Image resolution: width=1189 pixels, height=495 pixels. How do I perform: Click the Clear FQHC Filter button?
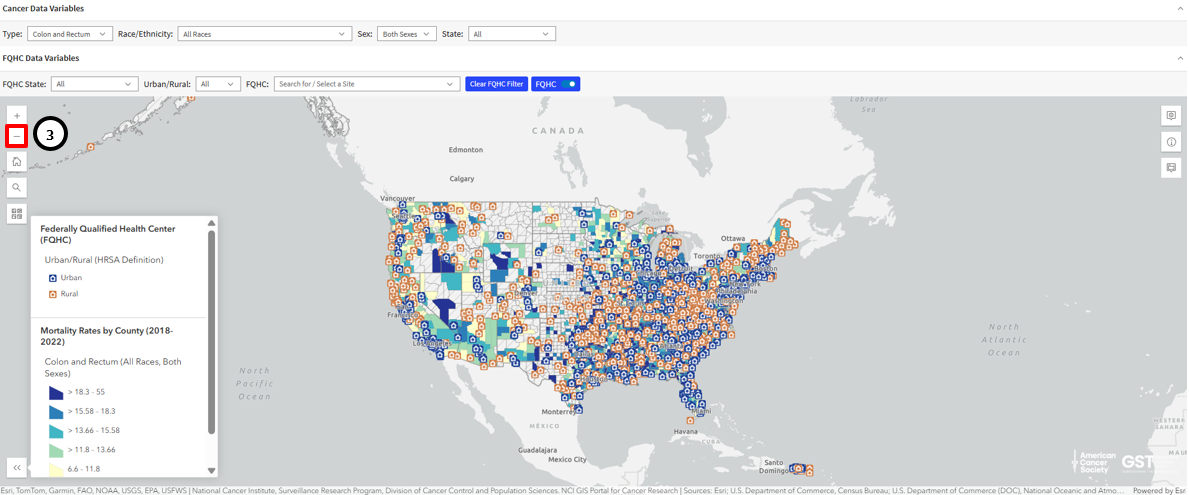[x=496, y=84]
